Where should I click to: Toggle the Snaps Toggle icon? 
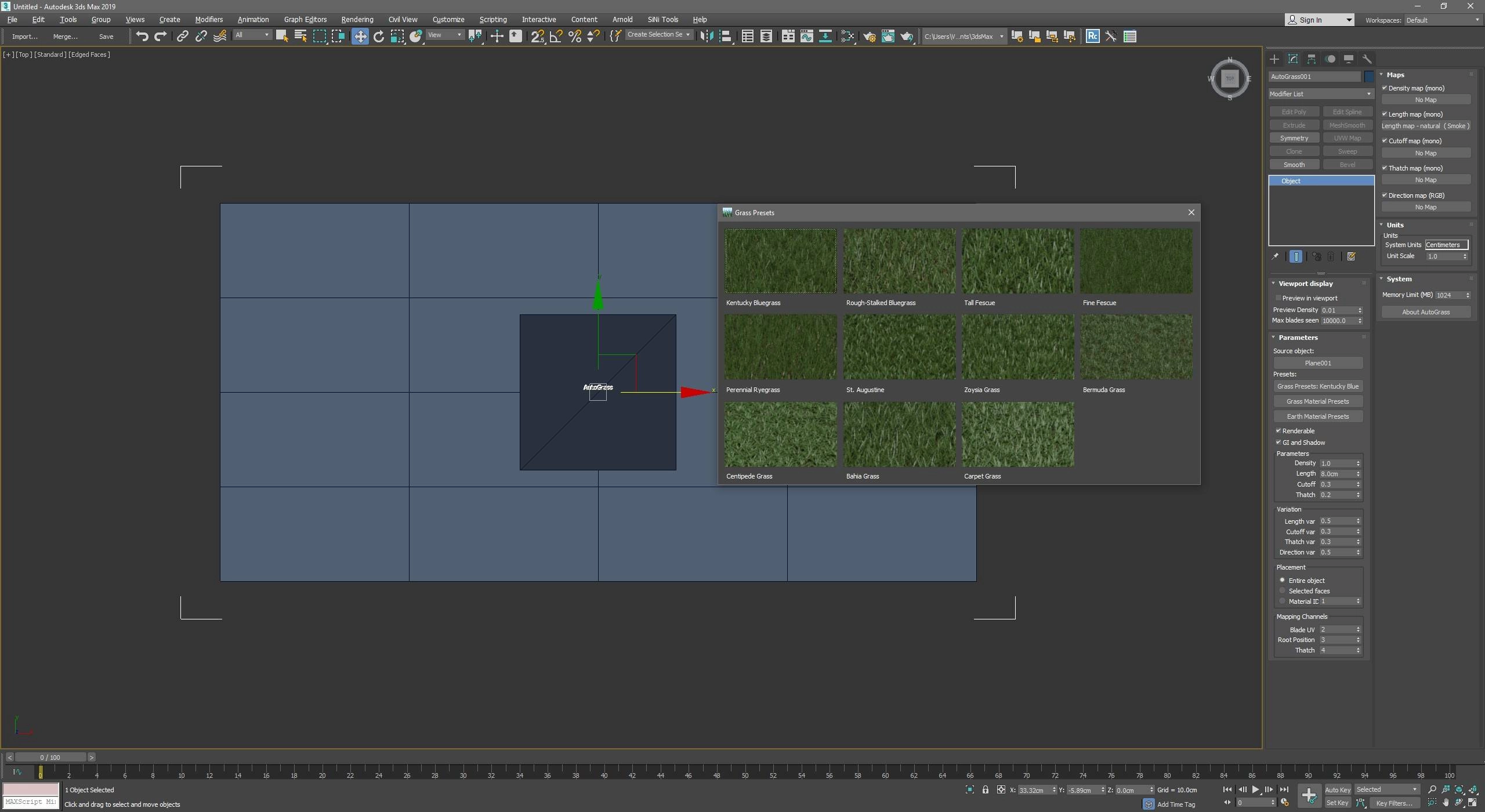pos(537,36)
